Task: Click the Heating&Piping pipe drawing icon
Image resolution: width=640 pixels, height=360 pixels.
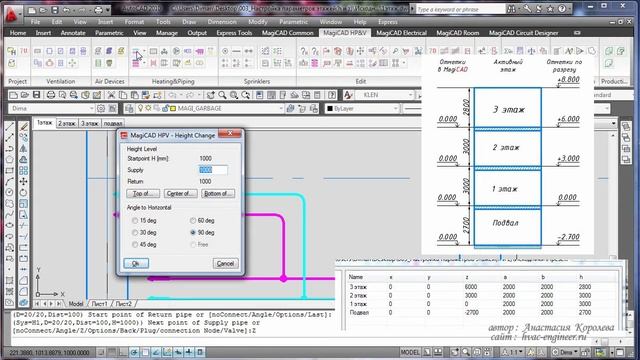Action: coord(136,51)
